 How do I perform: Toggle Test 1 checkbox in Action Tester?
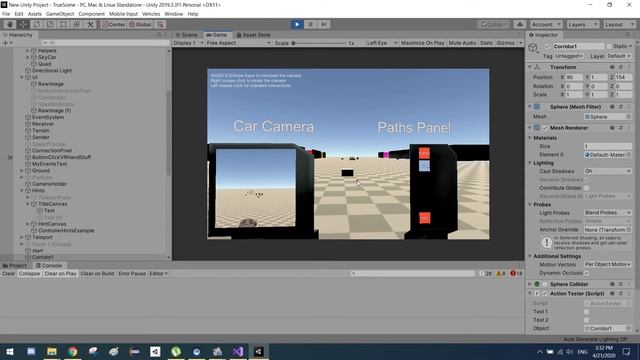click(587, 312)
